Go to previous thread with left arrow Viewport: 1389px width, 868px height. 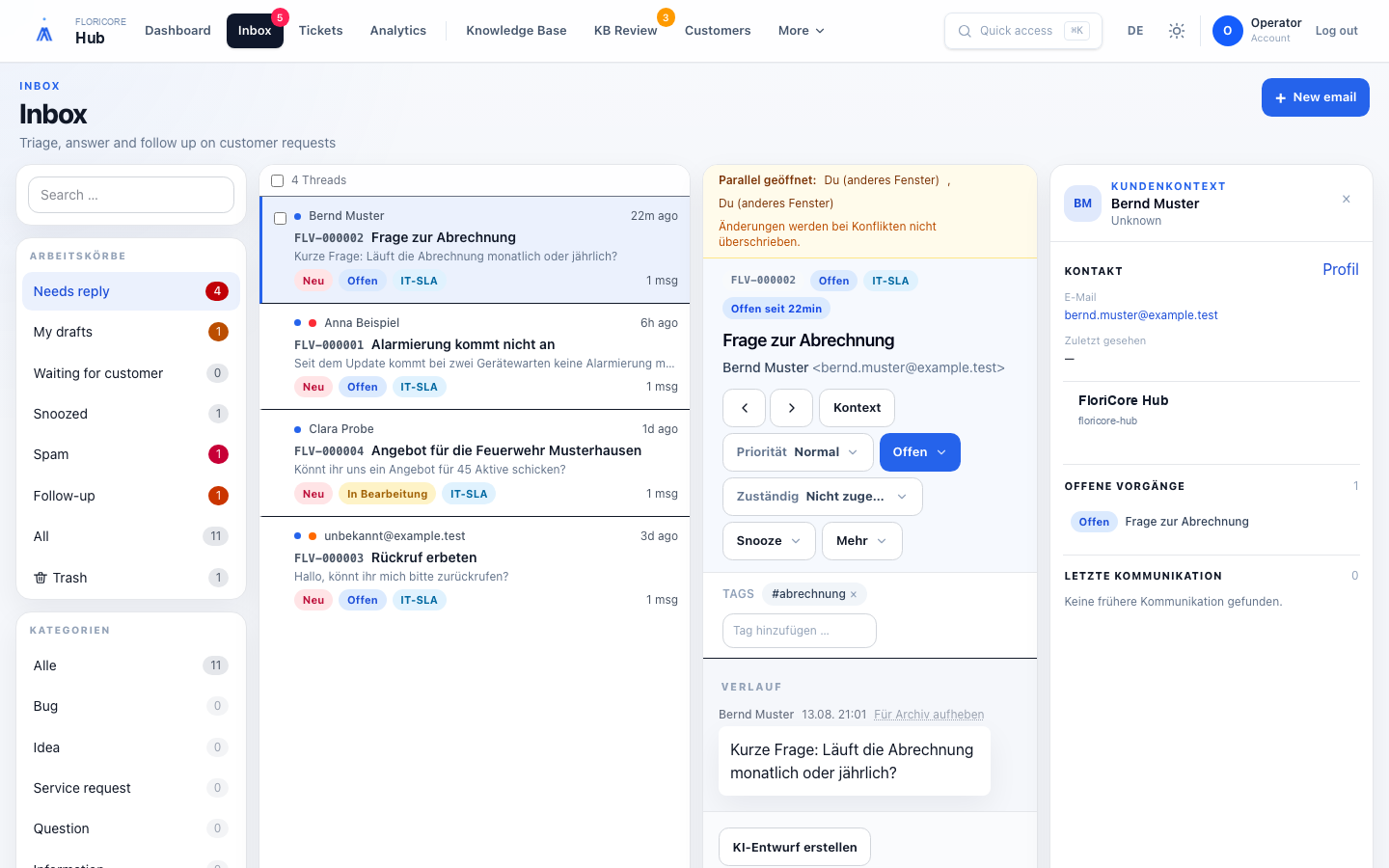pos(744,408)
